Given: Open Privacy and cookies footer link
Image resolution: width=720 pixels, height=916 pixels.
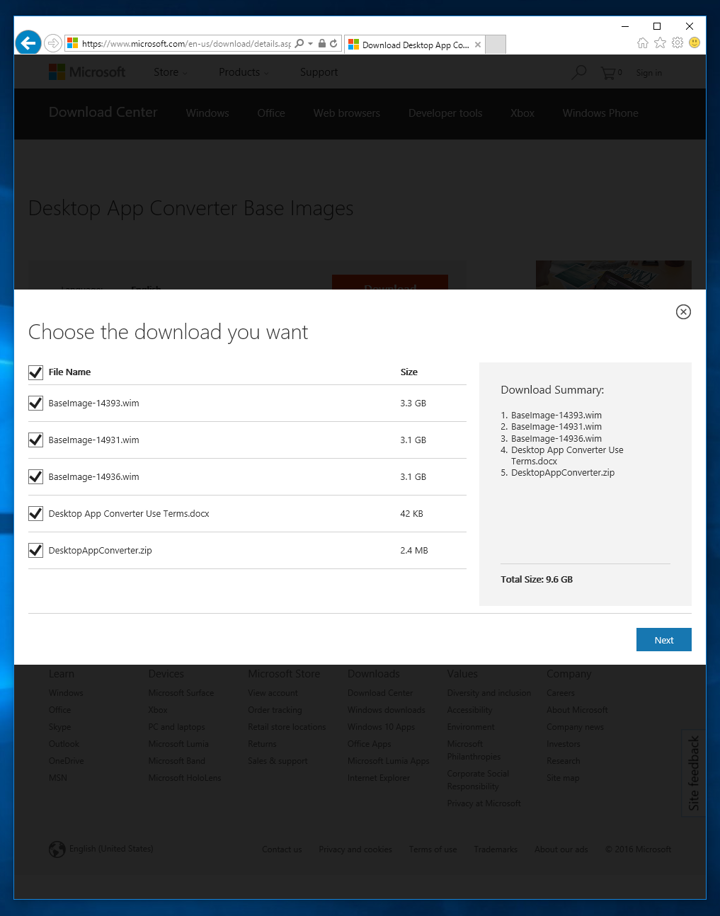Looking at the screenshot, I should coord(355,849).
